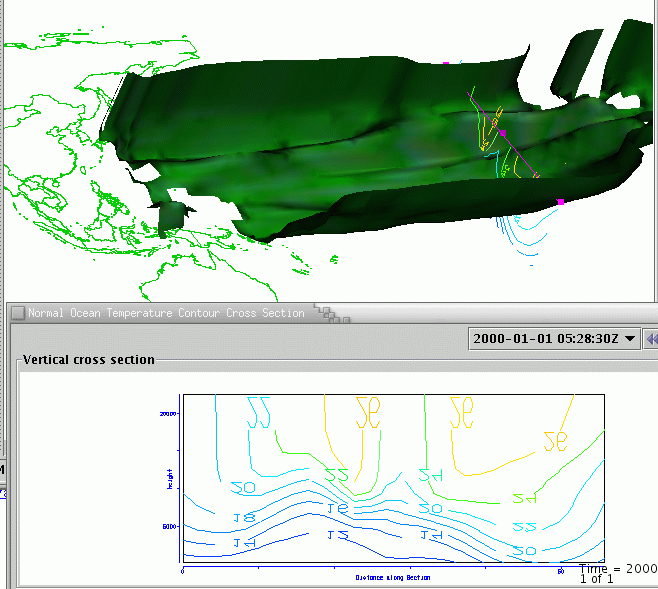Viewport: 658px width, 589px height.
Task: Click the rightmost yellow '26' contour label
Action: coord(555,441)
